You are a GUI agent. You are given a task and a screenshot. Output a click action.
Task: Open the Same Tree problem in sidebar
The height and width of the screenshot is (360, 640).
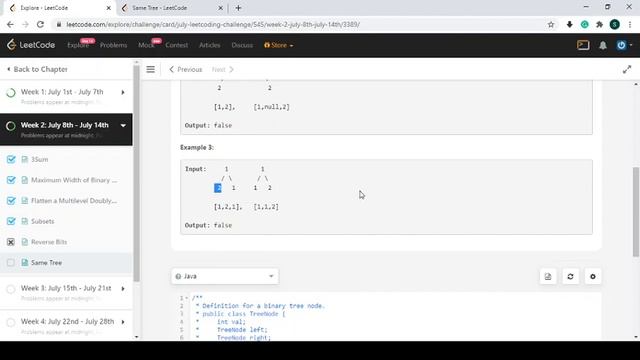pos(47,262)
